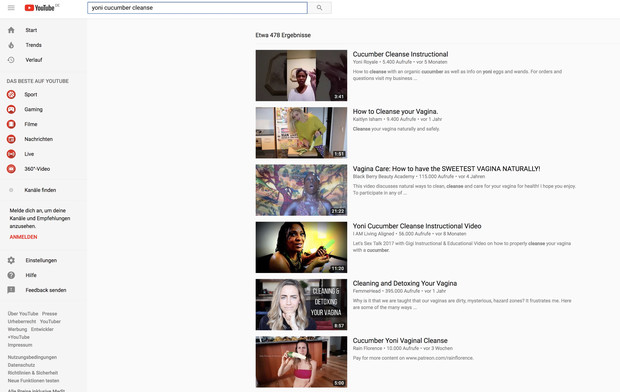
Task: Click the YouTube logo
Action: tap(40, 8)
